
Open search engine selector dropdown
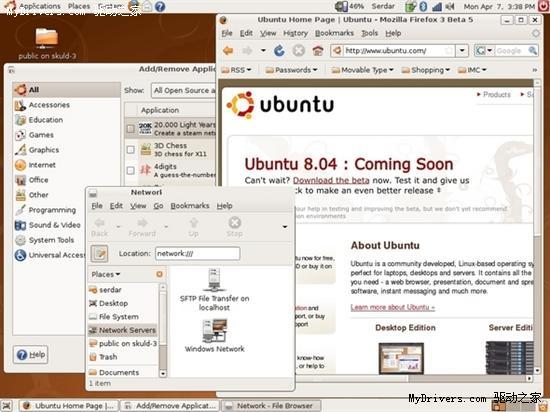click(x=484, y=51)
